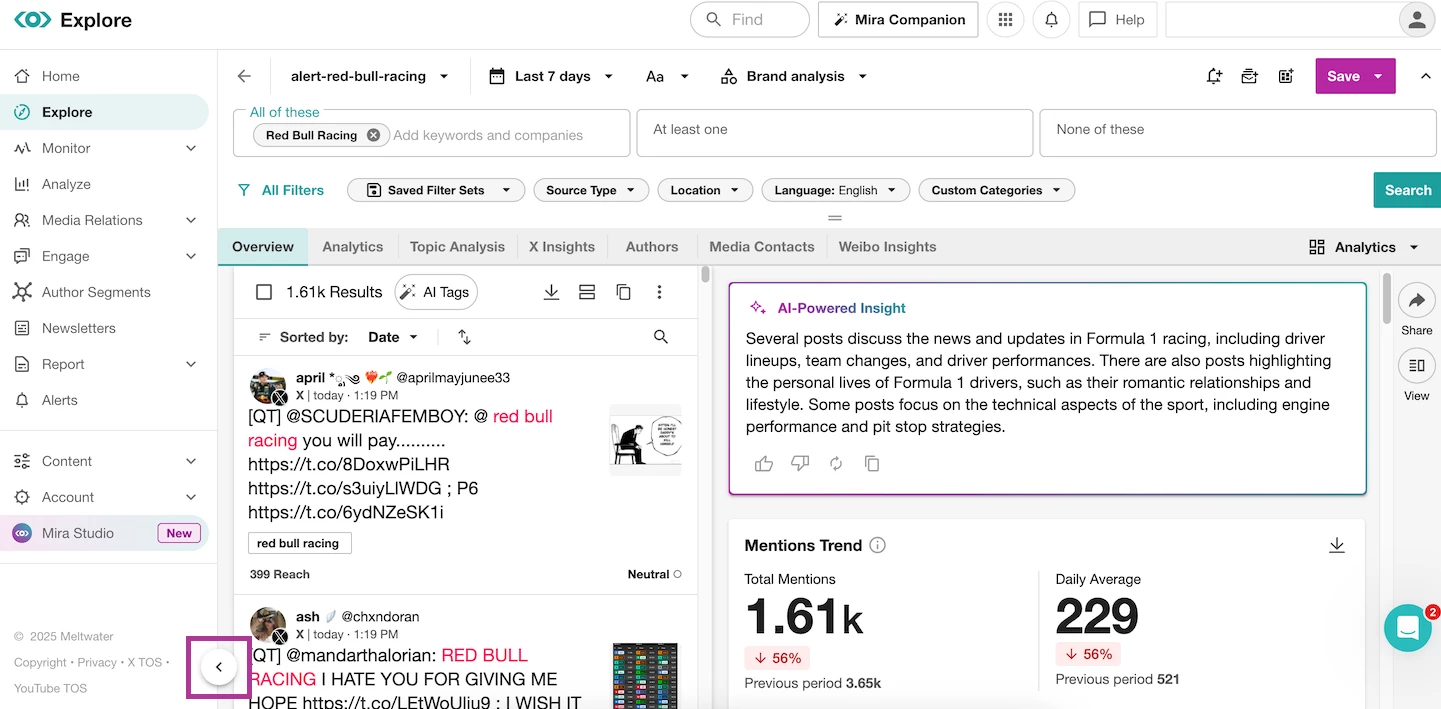Screen dimensions: 1441x709
Task: Open the Source Type filter
Action: 591,190
